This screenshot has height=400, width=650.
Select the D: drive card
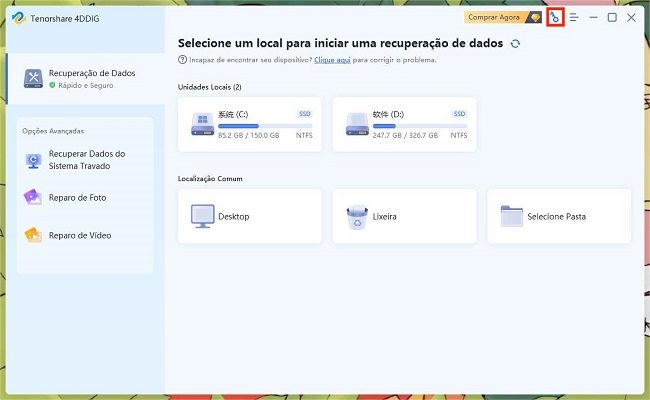[x=404, y=124]
